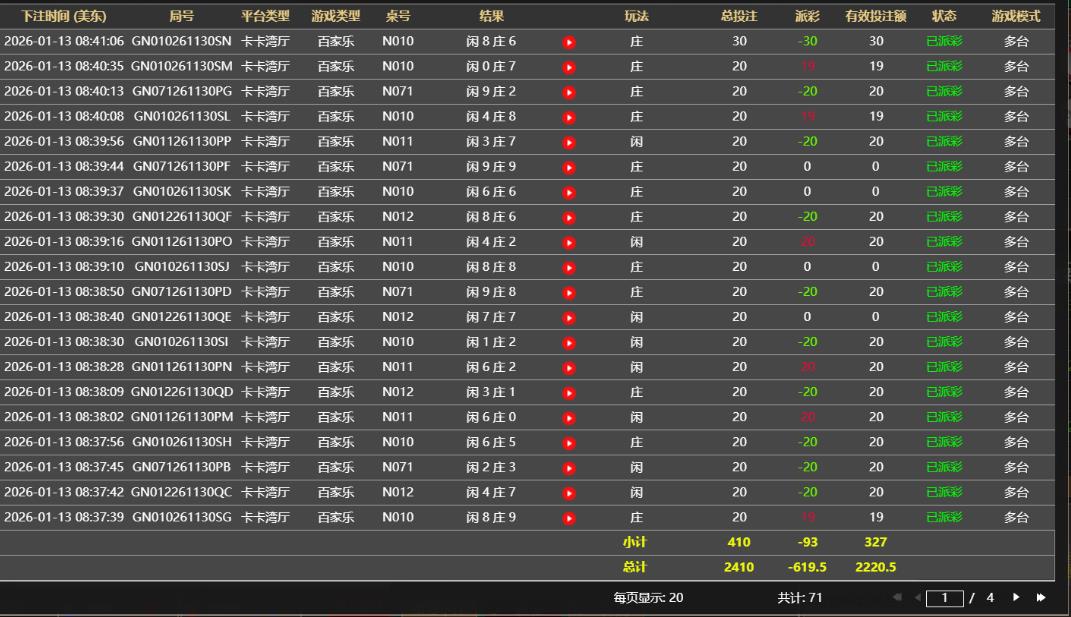The height and width of the screenshot is (617, 1071).
Task: Click replay icon for round GN010261130SG
Action: pos(569,518)
